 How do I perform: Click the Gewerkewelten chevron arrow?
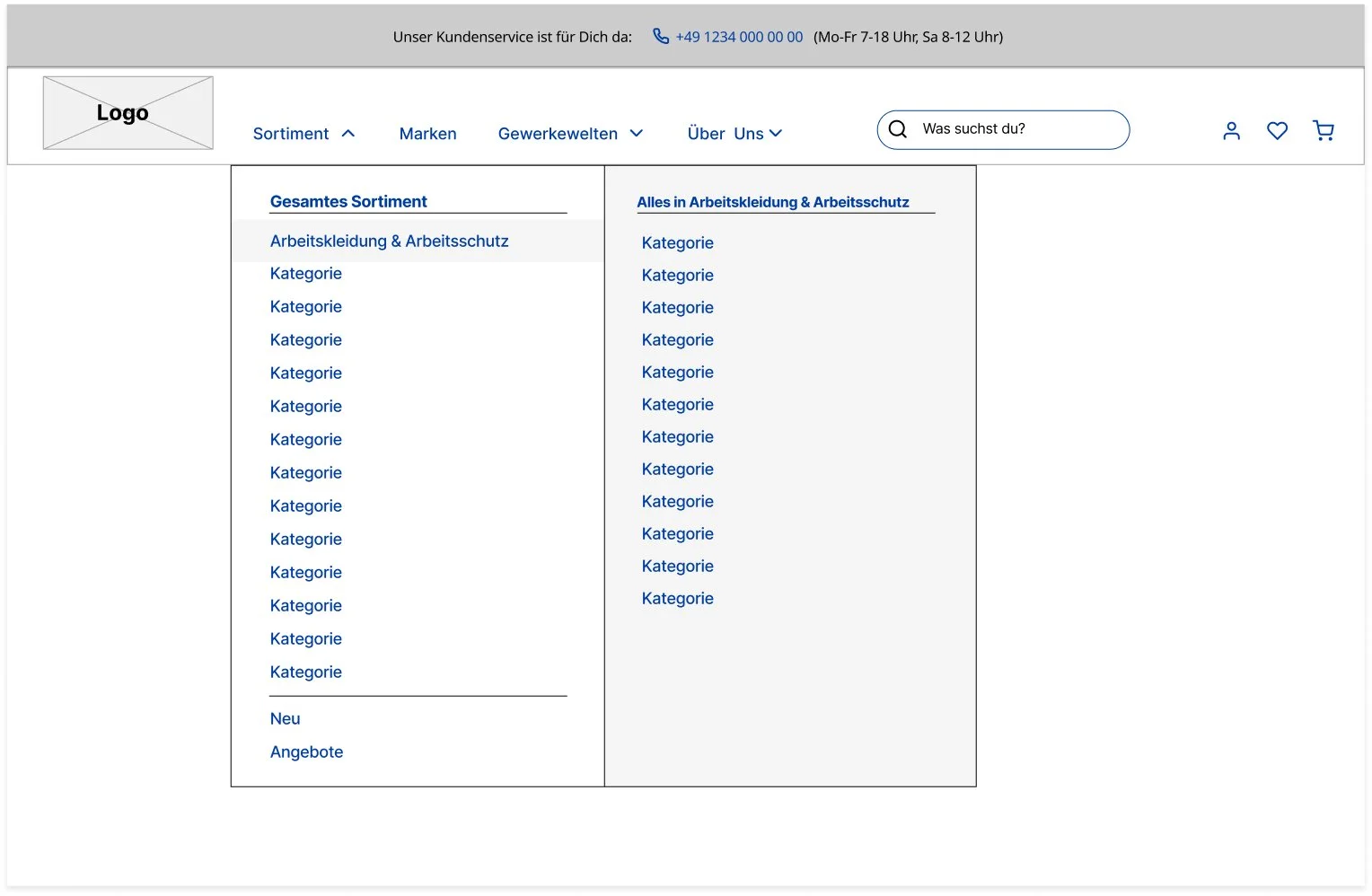[637, 134]
